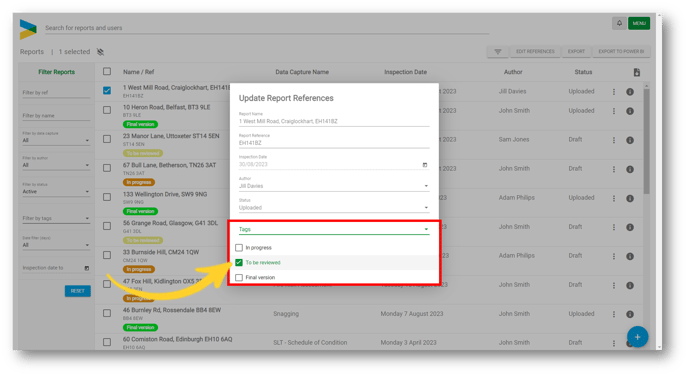Select the 23 Manor Lane row checkbox
Screen dimensions: 688x376
[107, 139]
